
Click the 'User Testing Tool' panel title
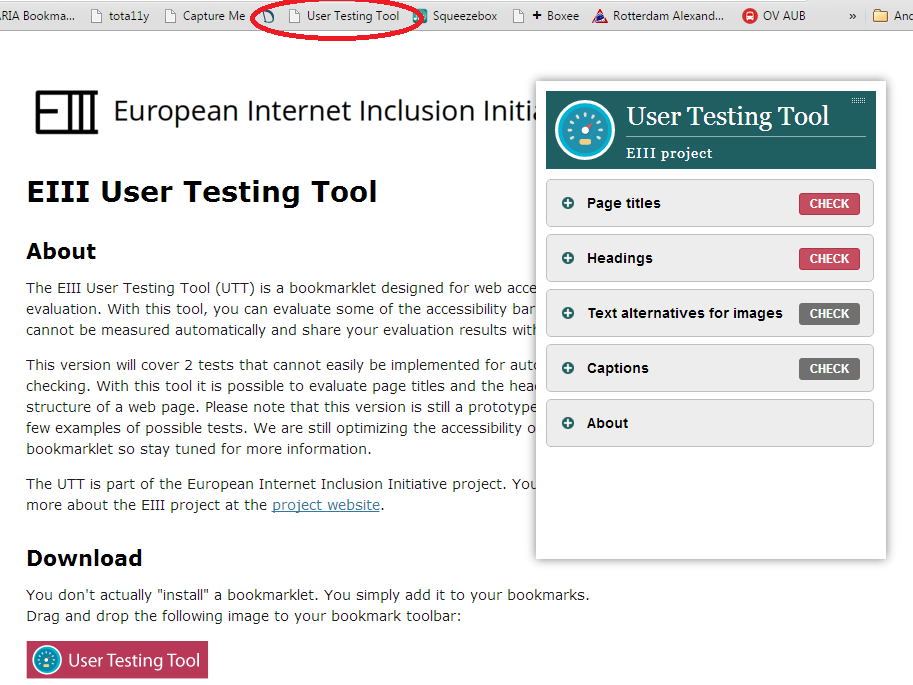[x=728, y=116]
